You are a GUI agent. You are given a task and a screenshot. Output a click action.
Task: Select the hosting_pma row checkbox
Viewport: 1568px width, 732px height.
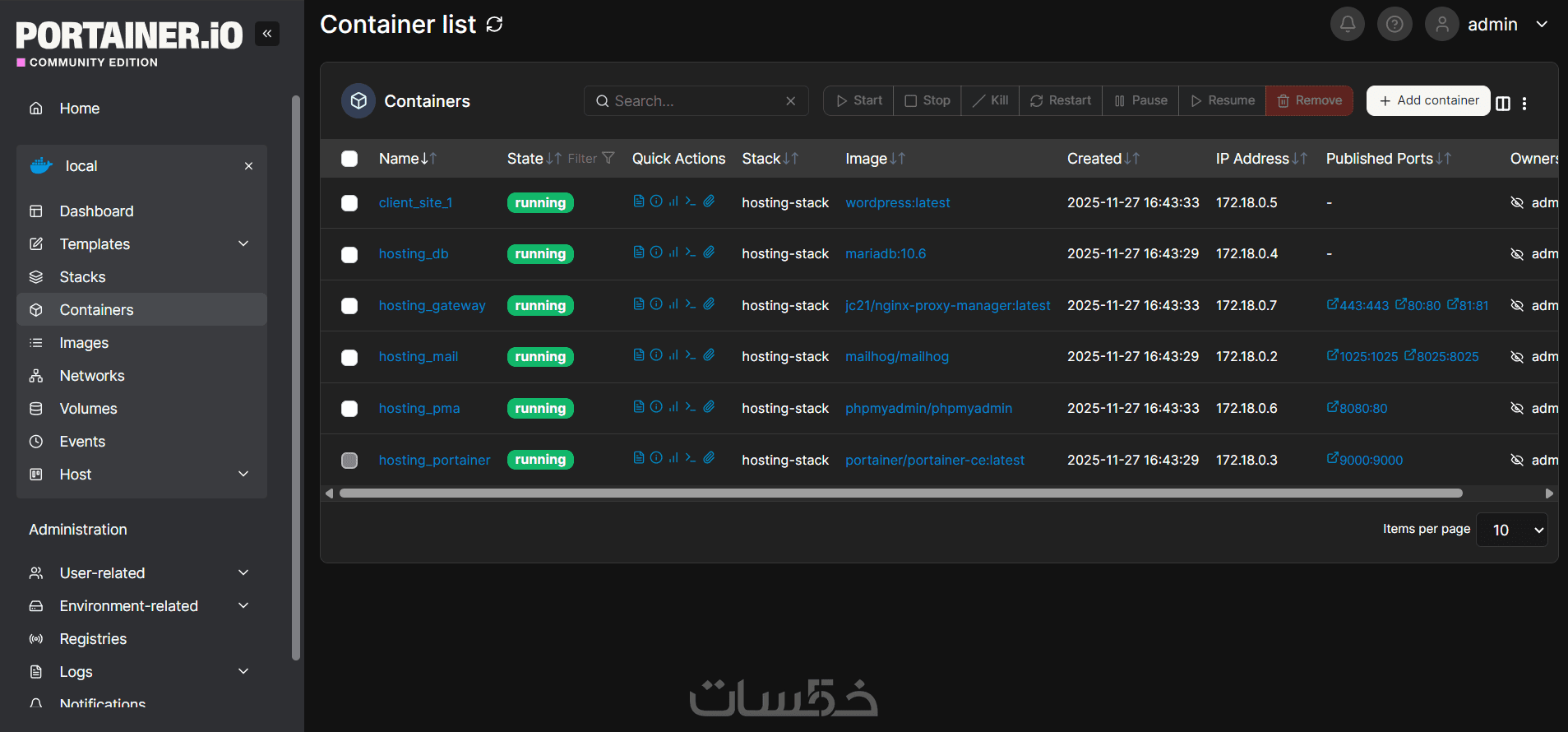tap(349, 409)
